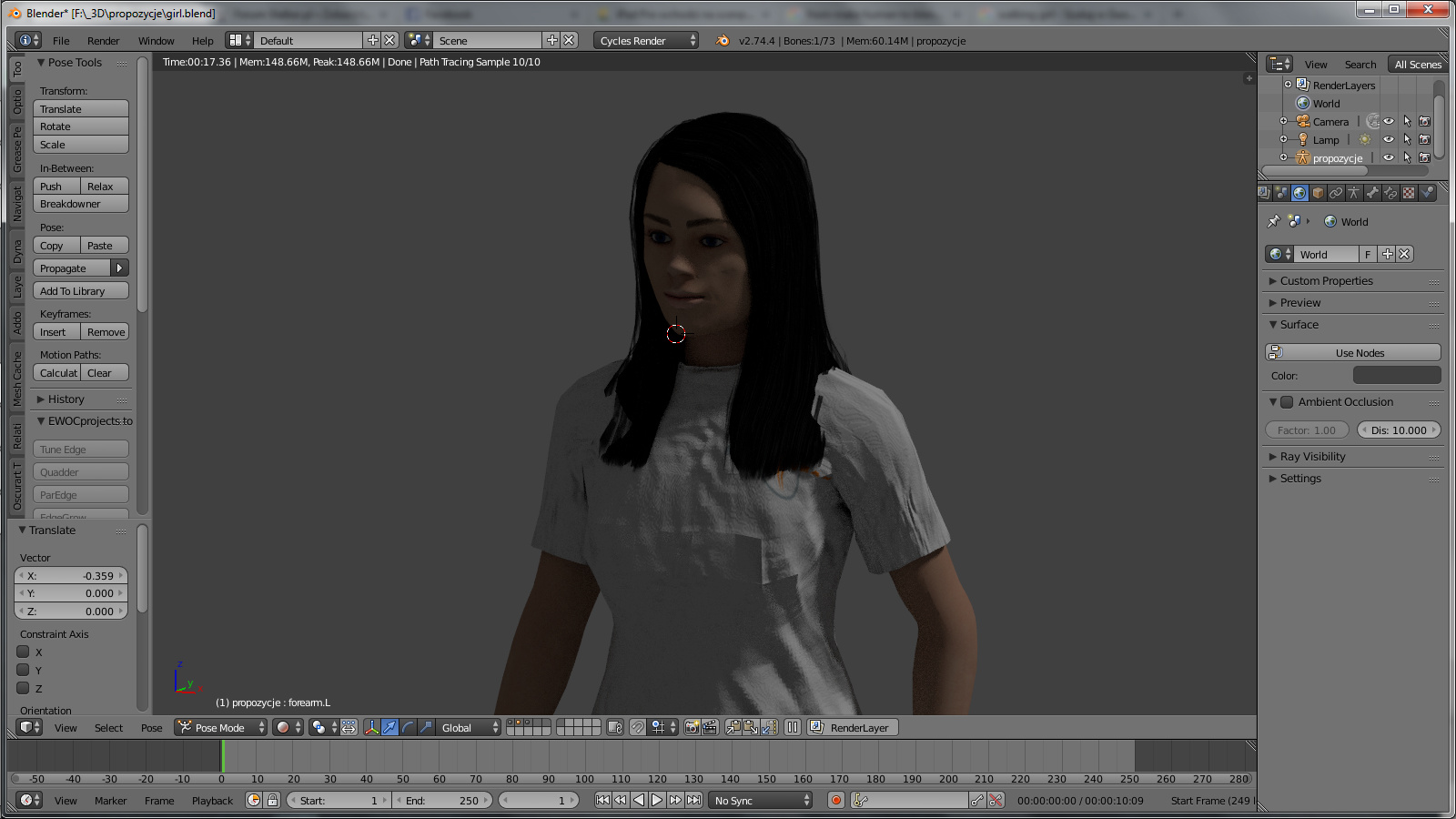Open the Pose Mode dropdown

point(221,728)
